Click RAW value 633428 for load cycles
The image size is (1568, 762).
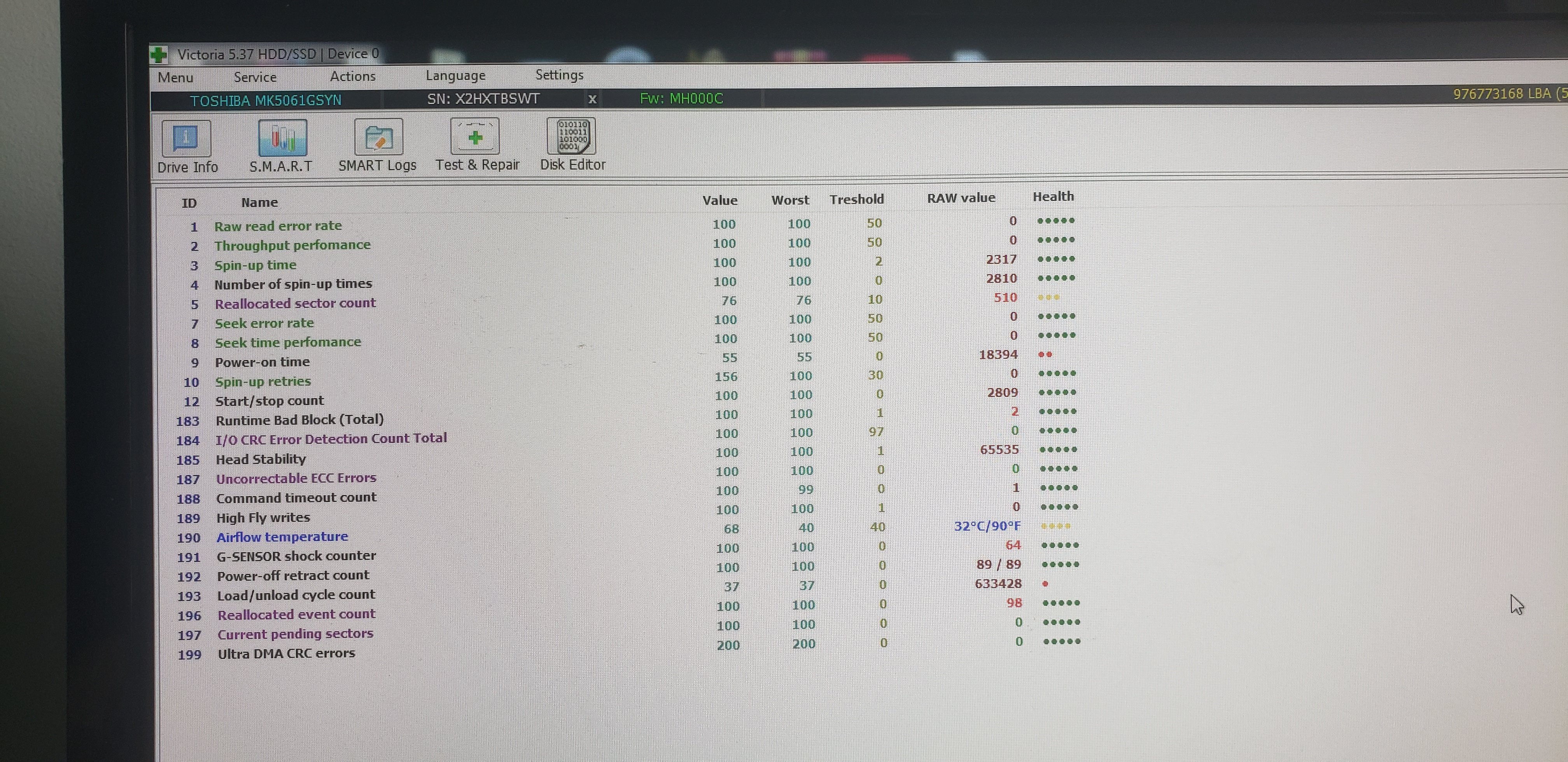998,584
